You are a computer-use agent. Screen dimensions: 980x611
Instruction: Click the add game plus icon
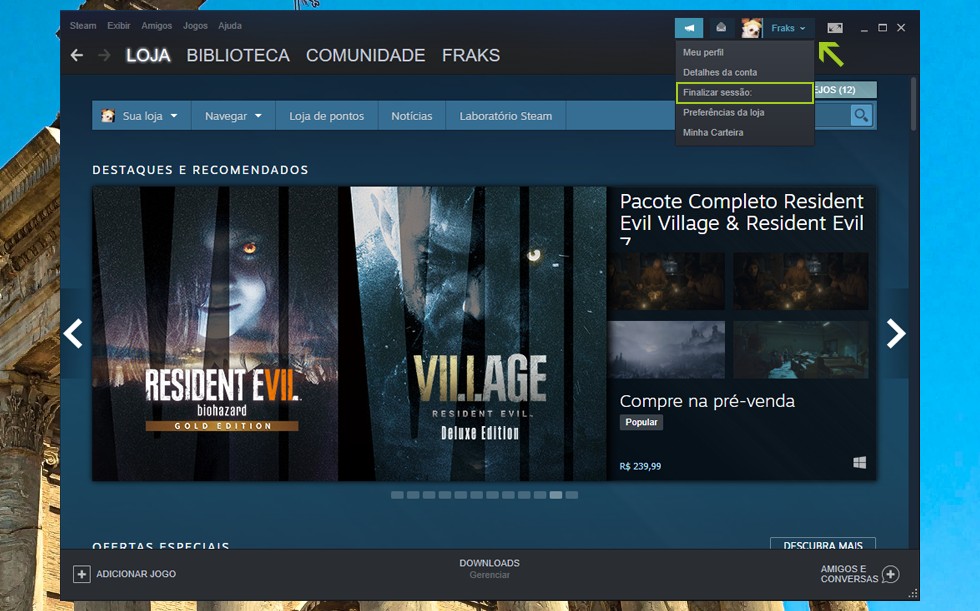[x=82, y=574]
